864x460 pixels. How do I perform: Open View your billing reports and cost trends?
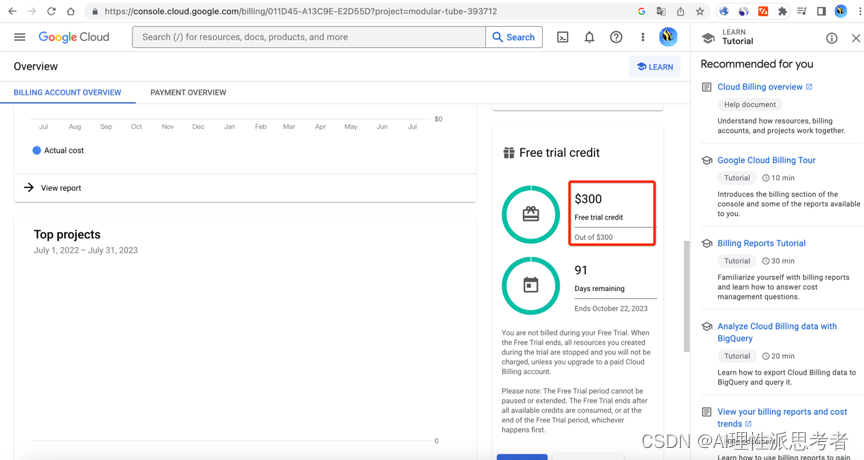[x=782, y=418]
